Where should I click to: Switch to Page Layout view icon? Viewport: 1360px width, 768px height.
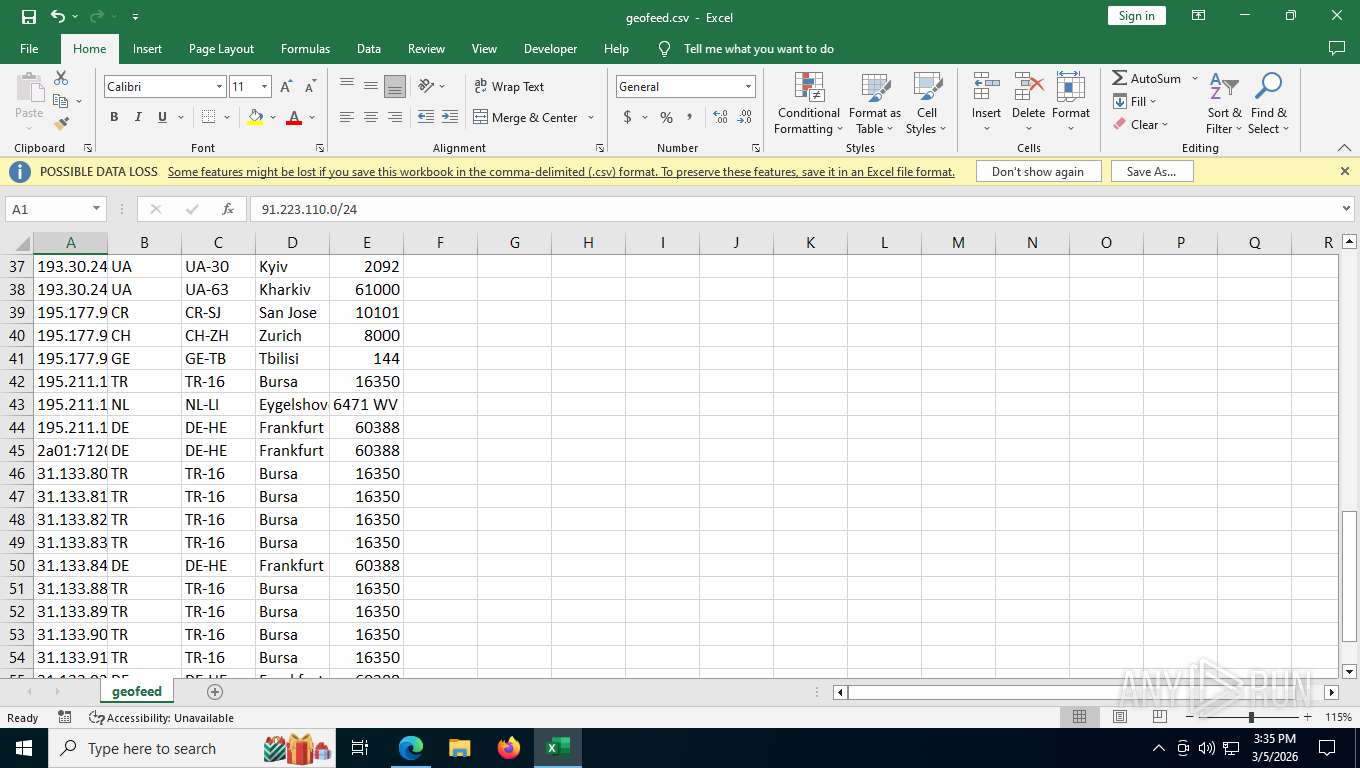tap(1120, 717)
